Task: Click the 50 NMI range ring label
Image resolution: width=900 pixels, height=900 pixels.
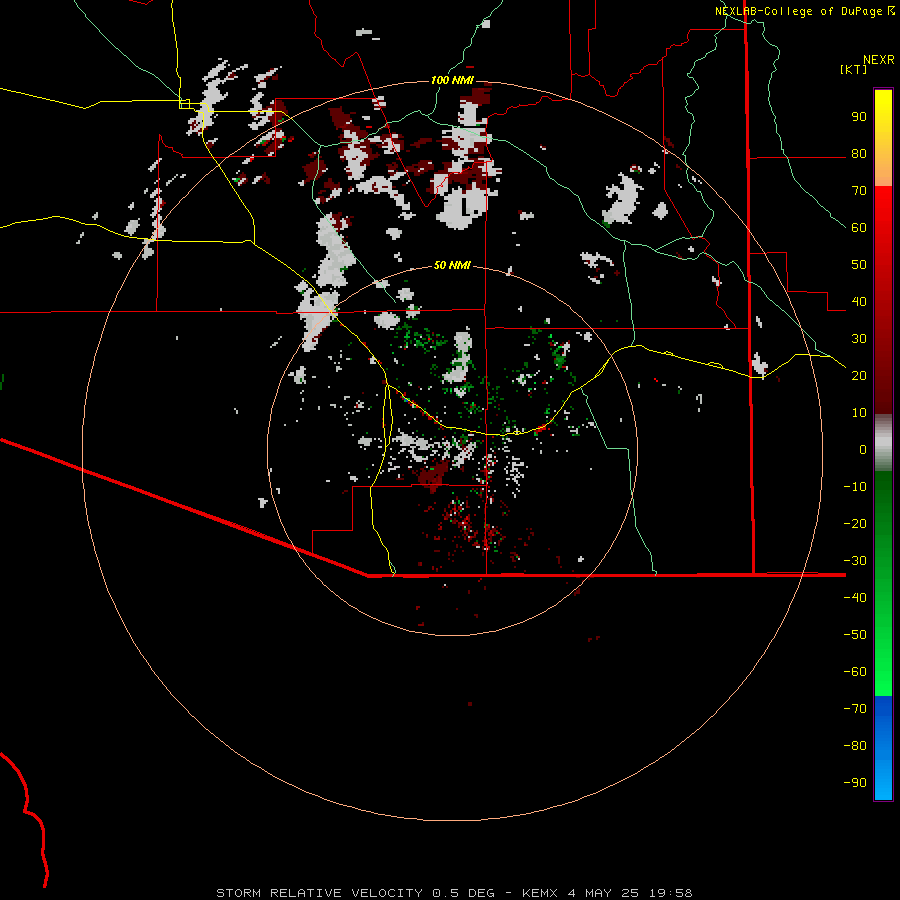Action: (x=452, y=265)
